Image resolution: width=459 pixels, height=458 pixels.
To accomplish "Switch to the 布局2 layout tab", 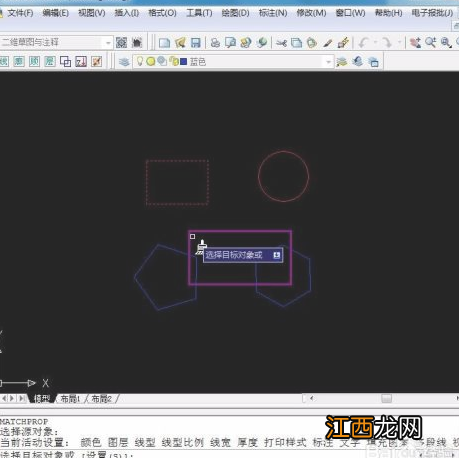I will [102, 398].
